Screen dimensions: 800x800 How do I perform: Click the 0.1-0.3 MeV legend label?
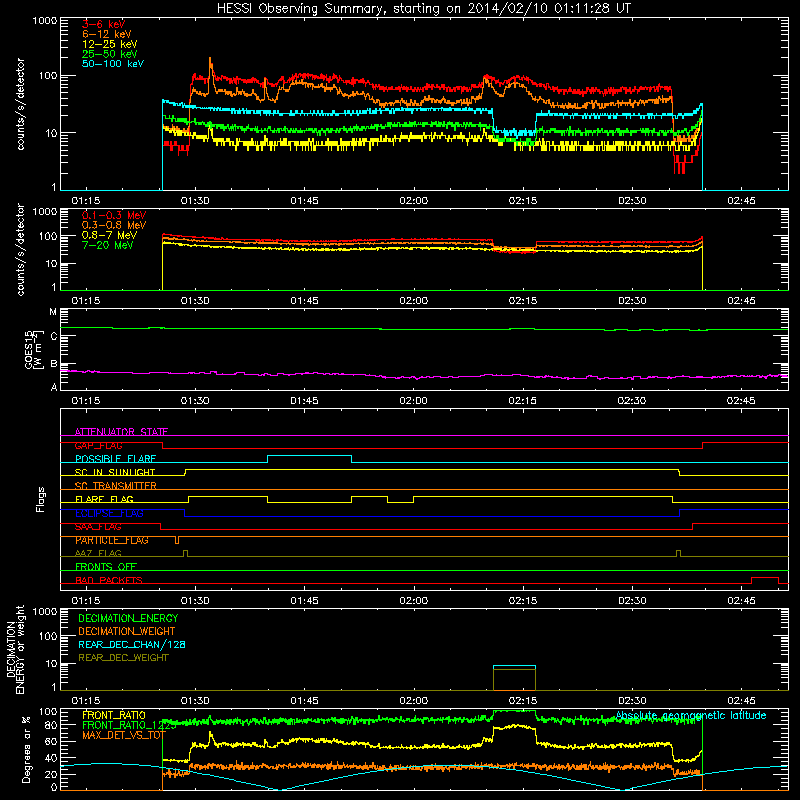(x=114, y=215)
